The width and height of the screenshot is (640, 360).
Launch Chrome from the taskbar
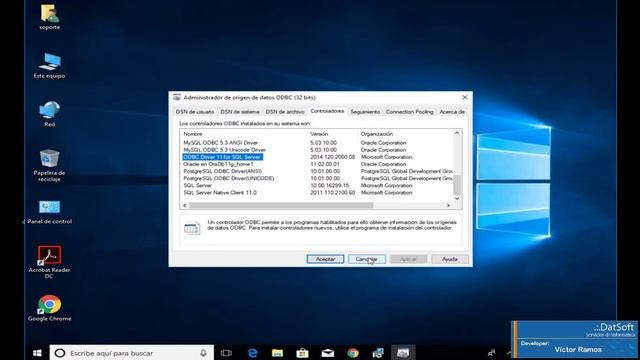(353, 353)
